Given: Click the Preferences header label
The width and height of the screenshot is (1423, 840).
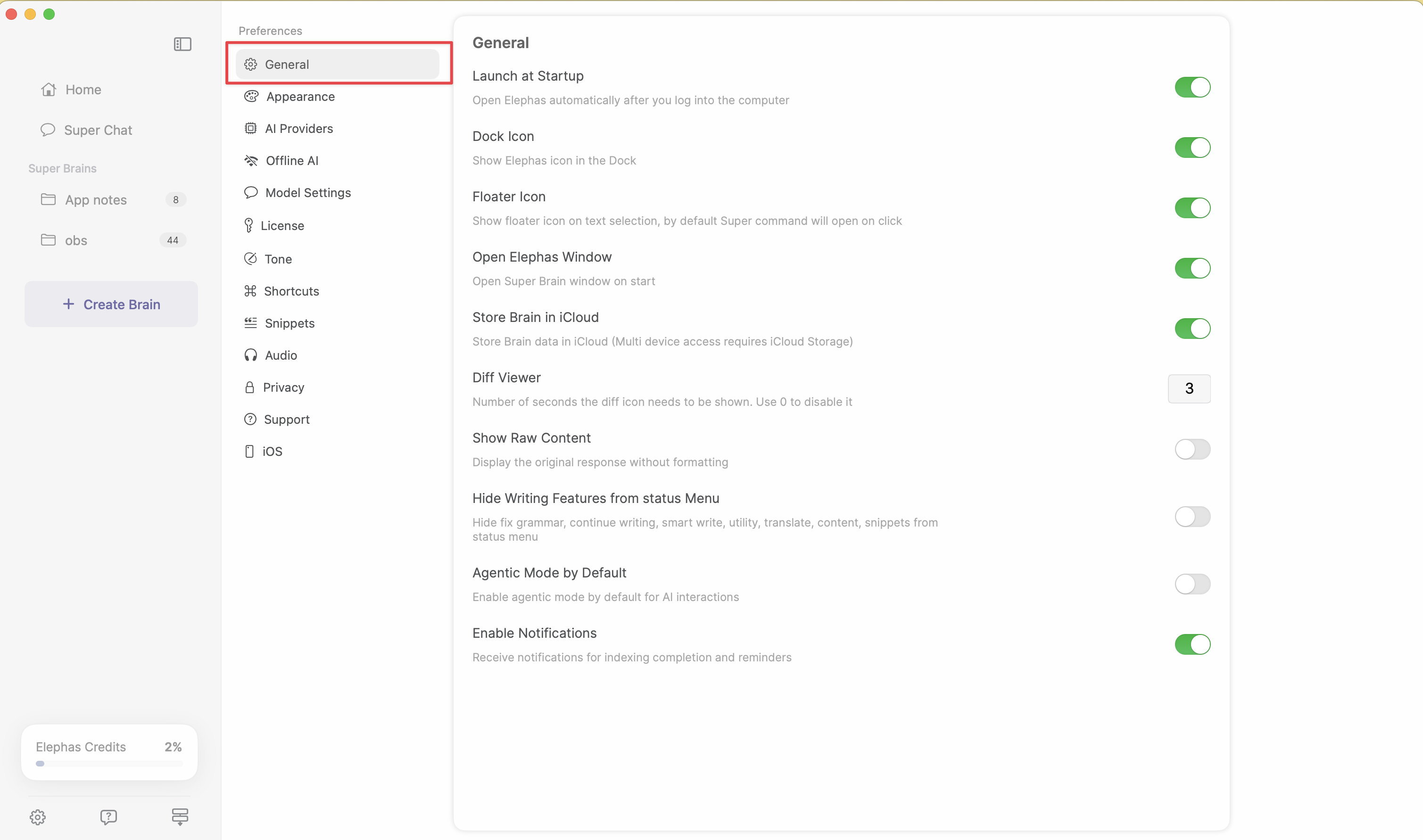Looking at the screenshot, I should 270,31.
